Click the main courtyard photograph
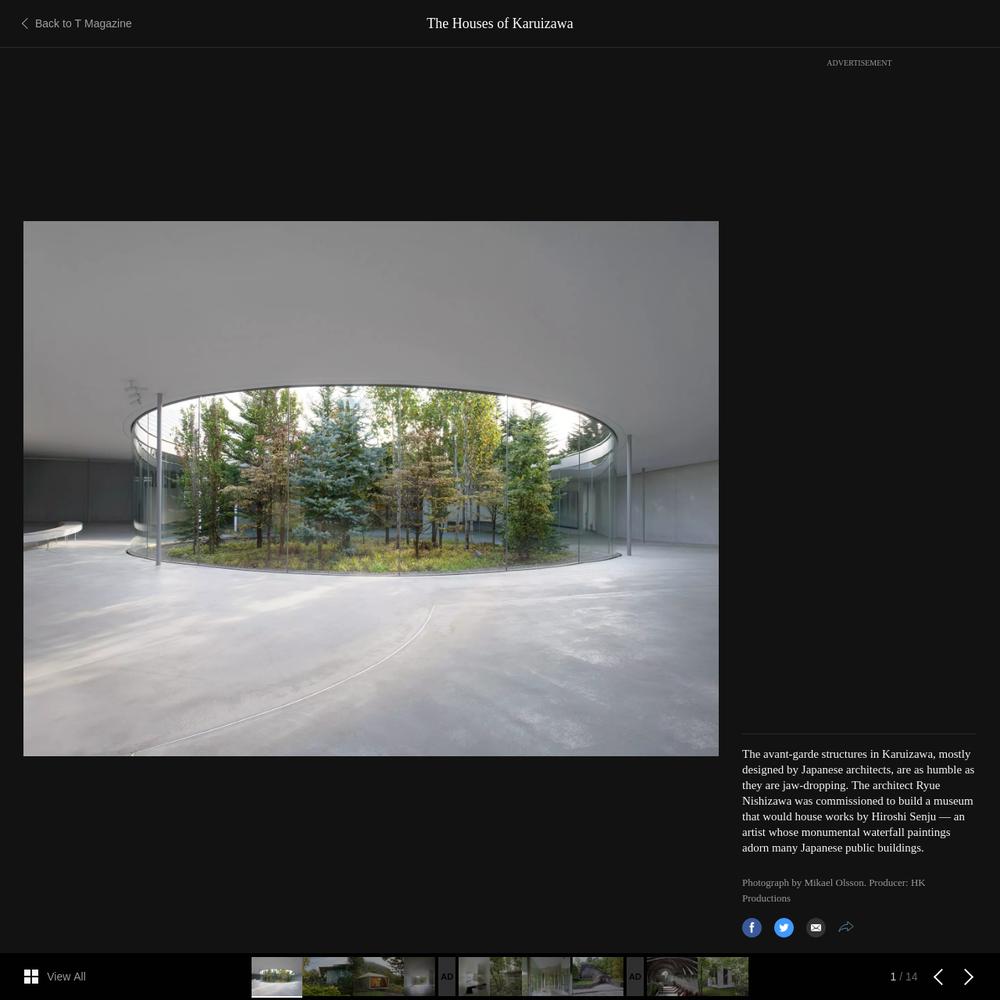The width and height of the screenshot is (1000, 1000). tap(371, 489)
